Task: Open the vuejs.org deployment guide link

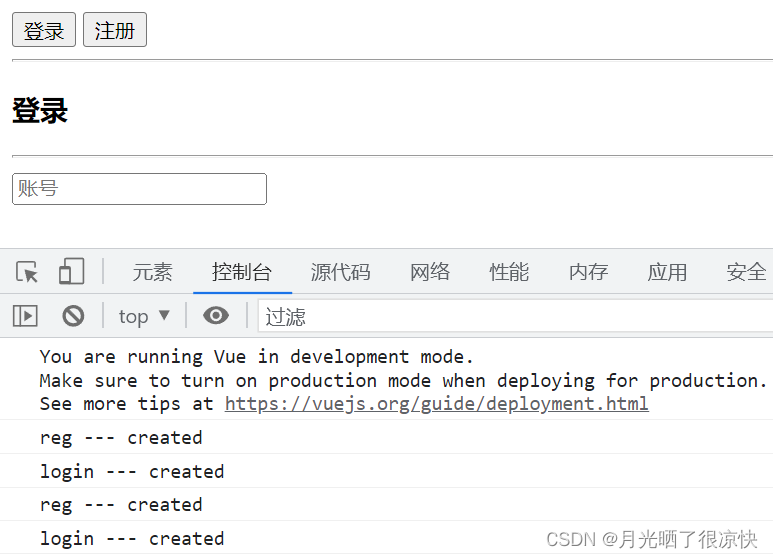Action: tap(436, 404)
